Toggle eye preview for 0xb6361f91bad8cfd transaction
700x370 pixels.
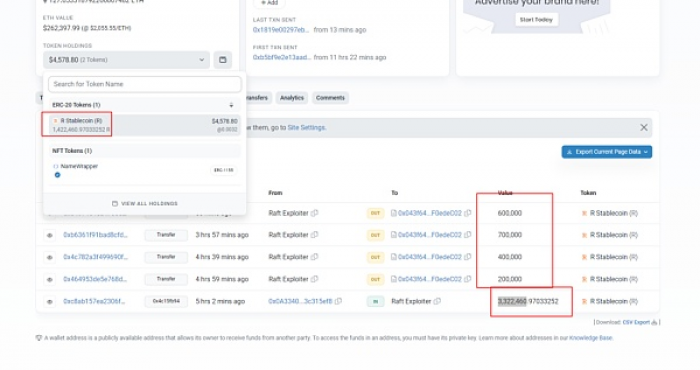50,235
